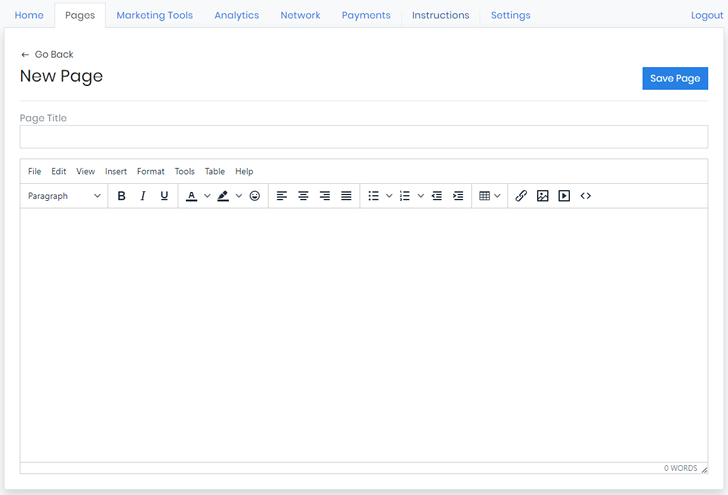The height and width of the screenshot is (495, 728).
Task: Open the source code view icon
Action: 586,196
